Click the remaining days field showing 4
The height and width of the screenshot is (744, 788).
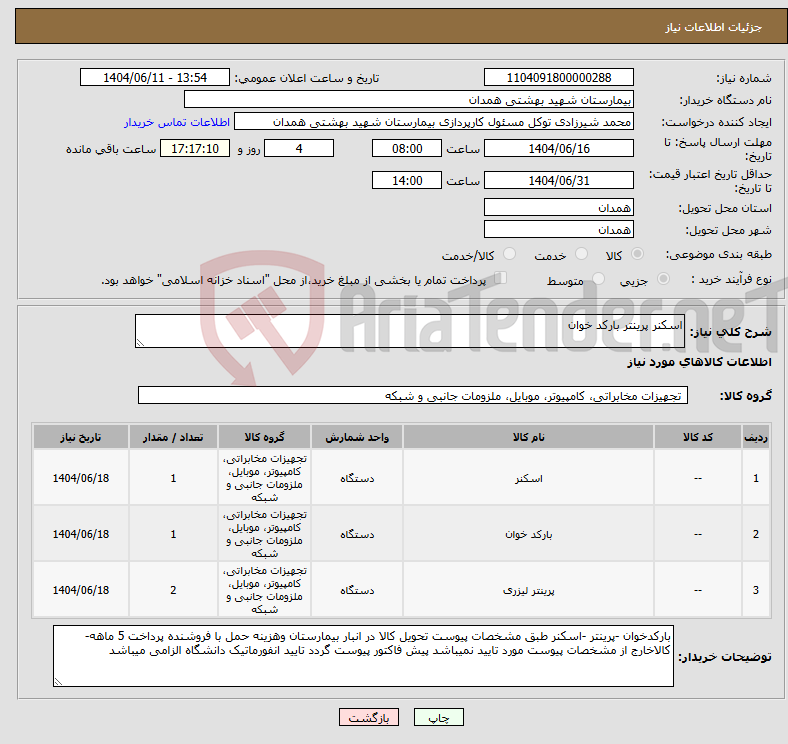tap(299, 148)
